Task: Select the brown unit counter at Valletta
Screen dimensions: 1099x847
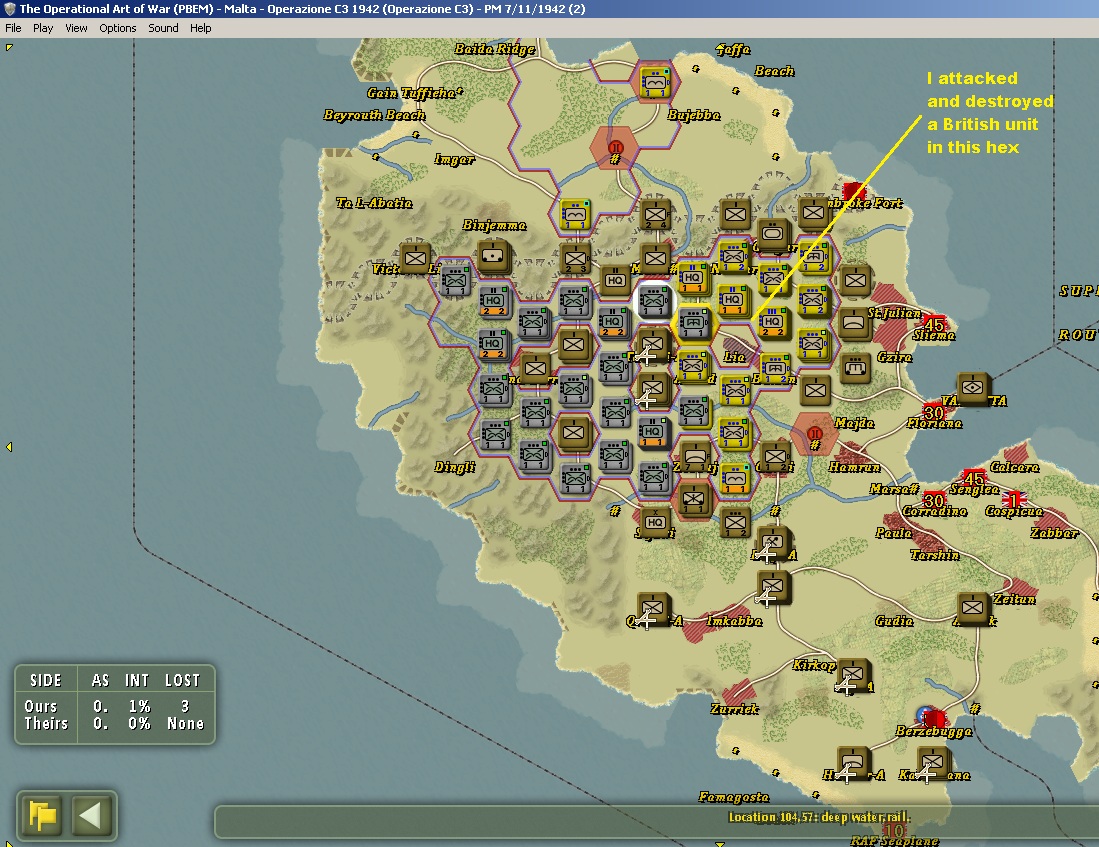Action: click(x=973, y=387)
